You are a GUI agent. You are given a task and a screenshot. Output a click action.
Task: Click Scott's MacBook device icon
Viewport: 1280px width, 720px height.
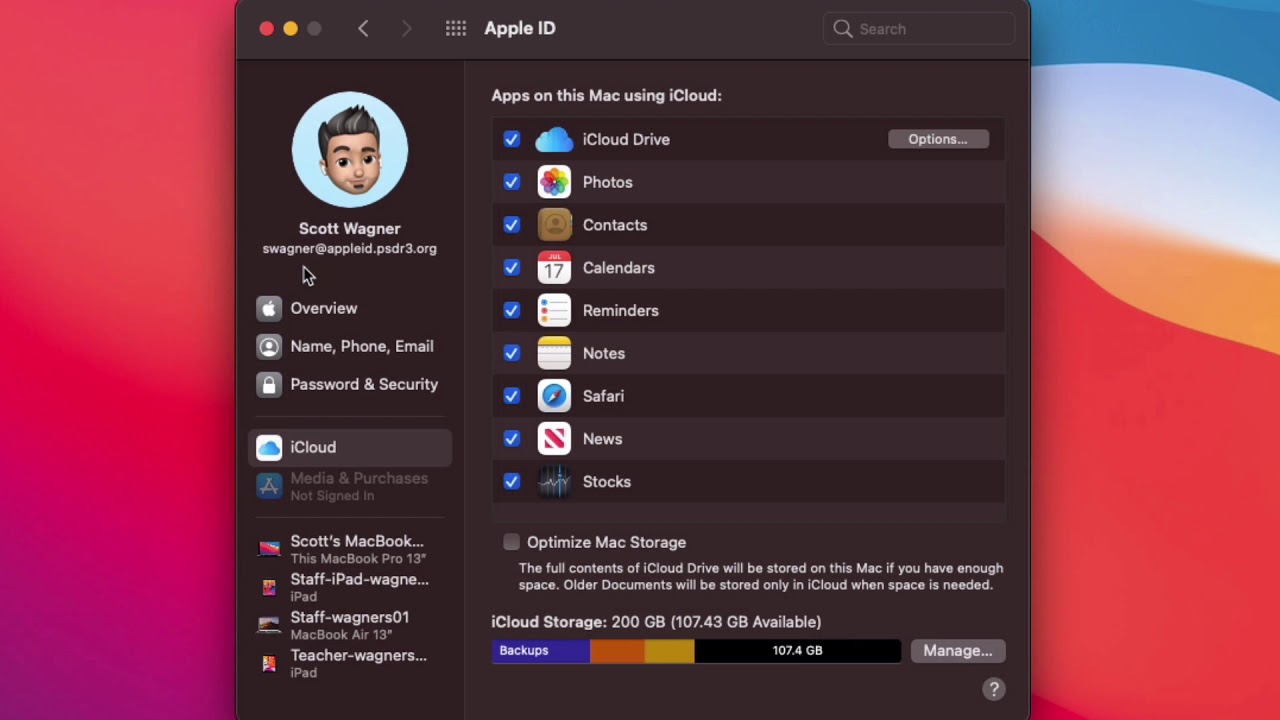coord(269,549)
